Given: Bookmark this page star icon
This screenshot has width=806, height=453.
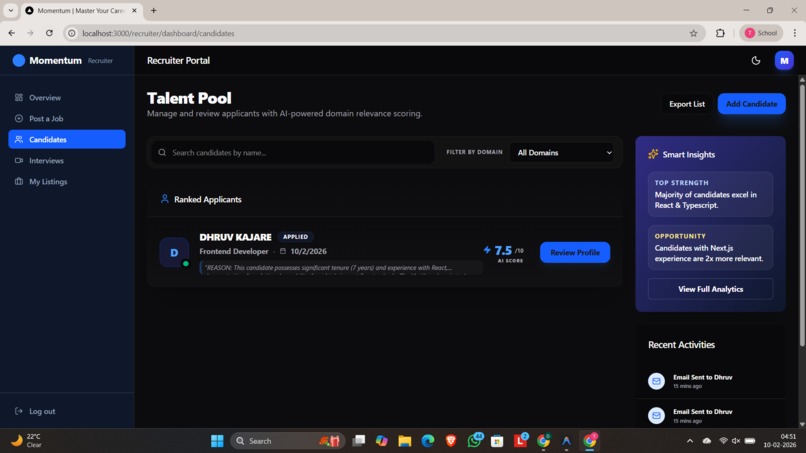Looking at the screenshot, I should tap(693, 33).
